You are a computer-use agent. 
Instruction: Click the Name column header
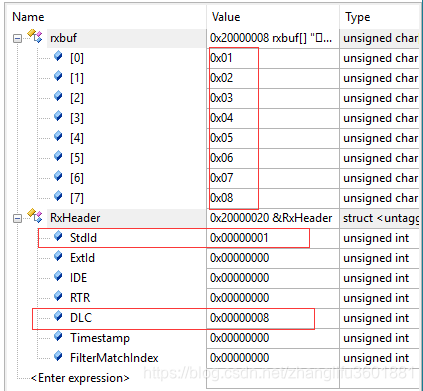(x=28, y=17)
